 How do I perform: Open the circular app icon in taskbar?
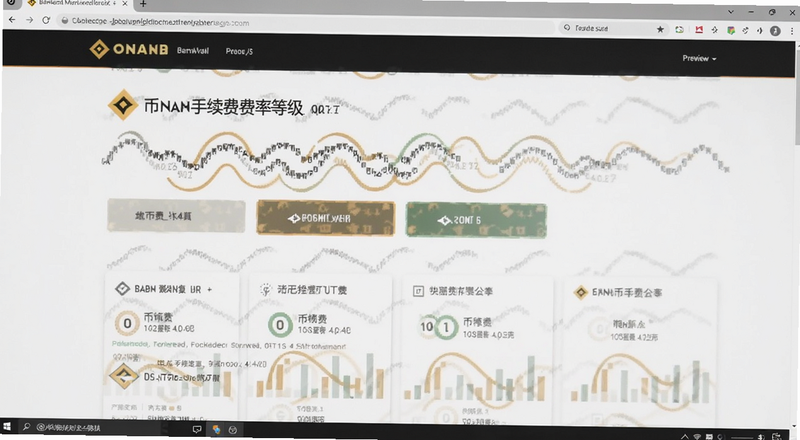[x=233, y=430]
